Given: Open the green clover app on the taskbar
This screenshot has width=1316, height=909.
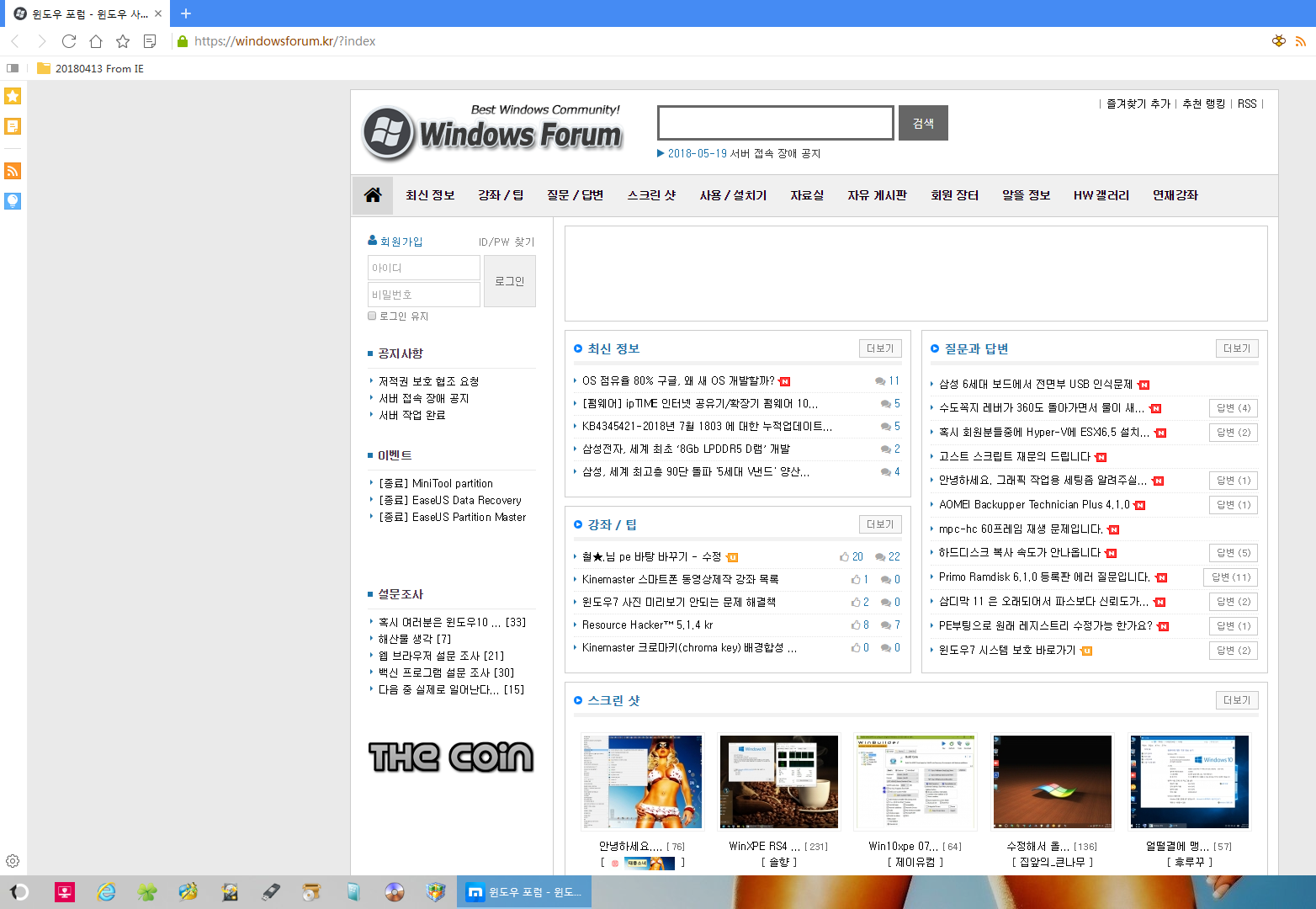Looking at the screenshot, I should point(147,892).
